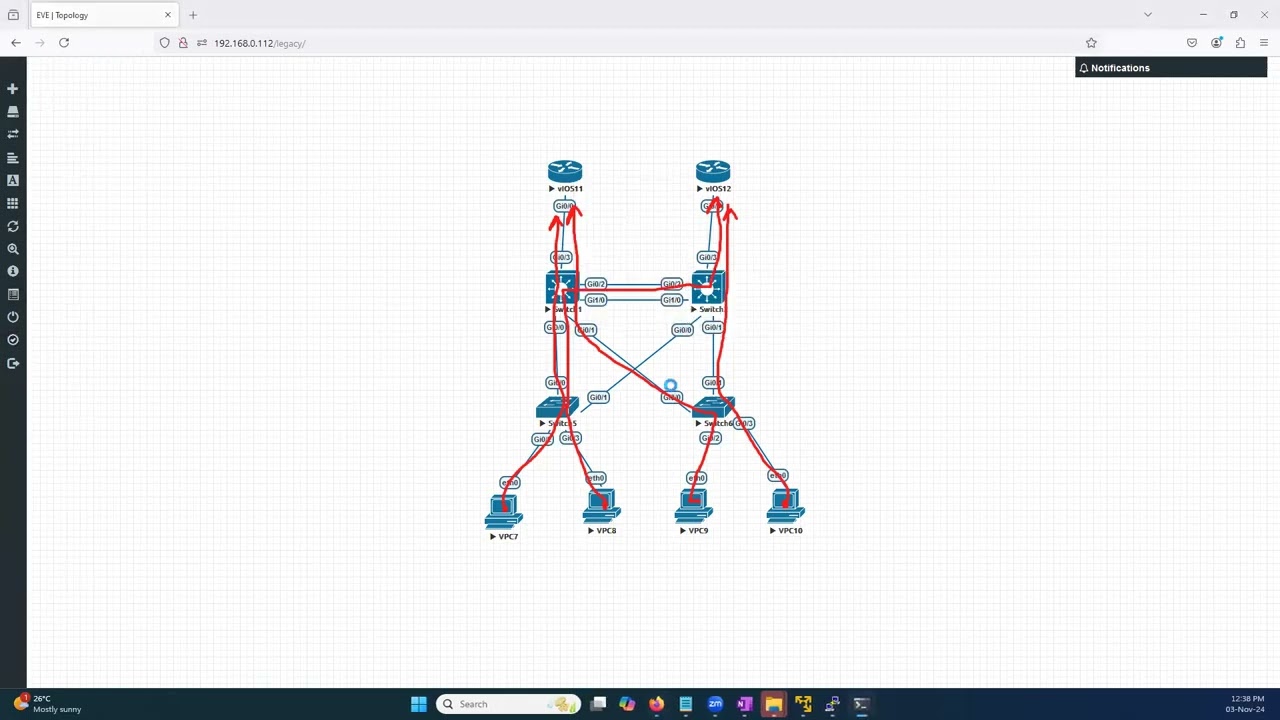Open the Firefox application menu (hamburger)

click(x=1264, y=43)
